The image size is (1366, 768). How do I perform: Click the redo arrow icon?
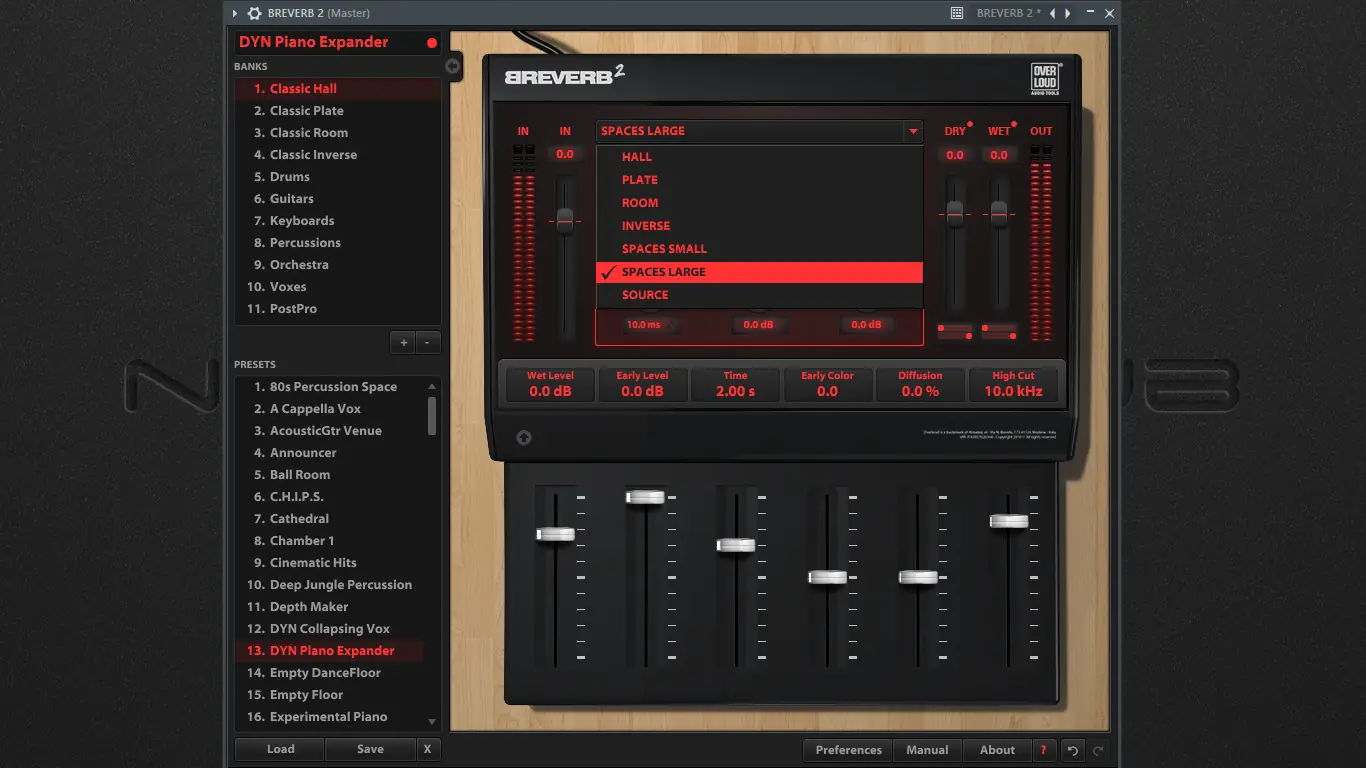coord(1098,750)
